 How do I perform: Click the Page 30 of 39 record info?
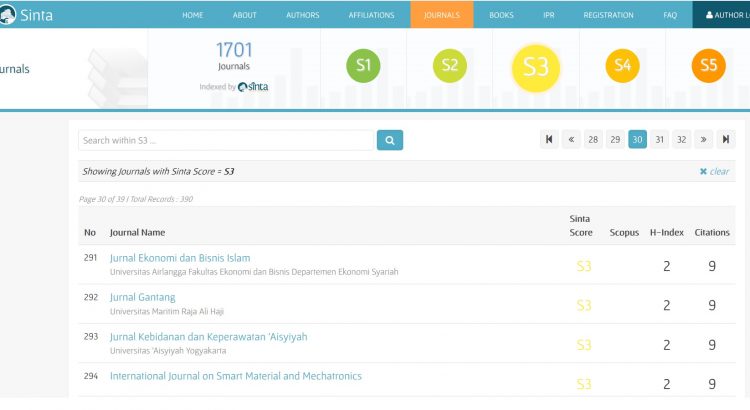point(136,199)
